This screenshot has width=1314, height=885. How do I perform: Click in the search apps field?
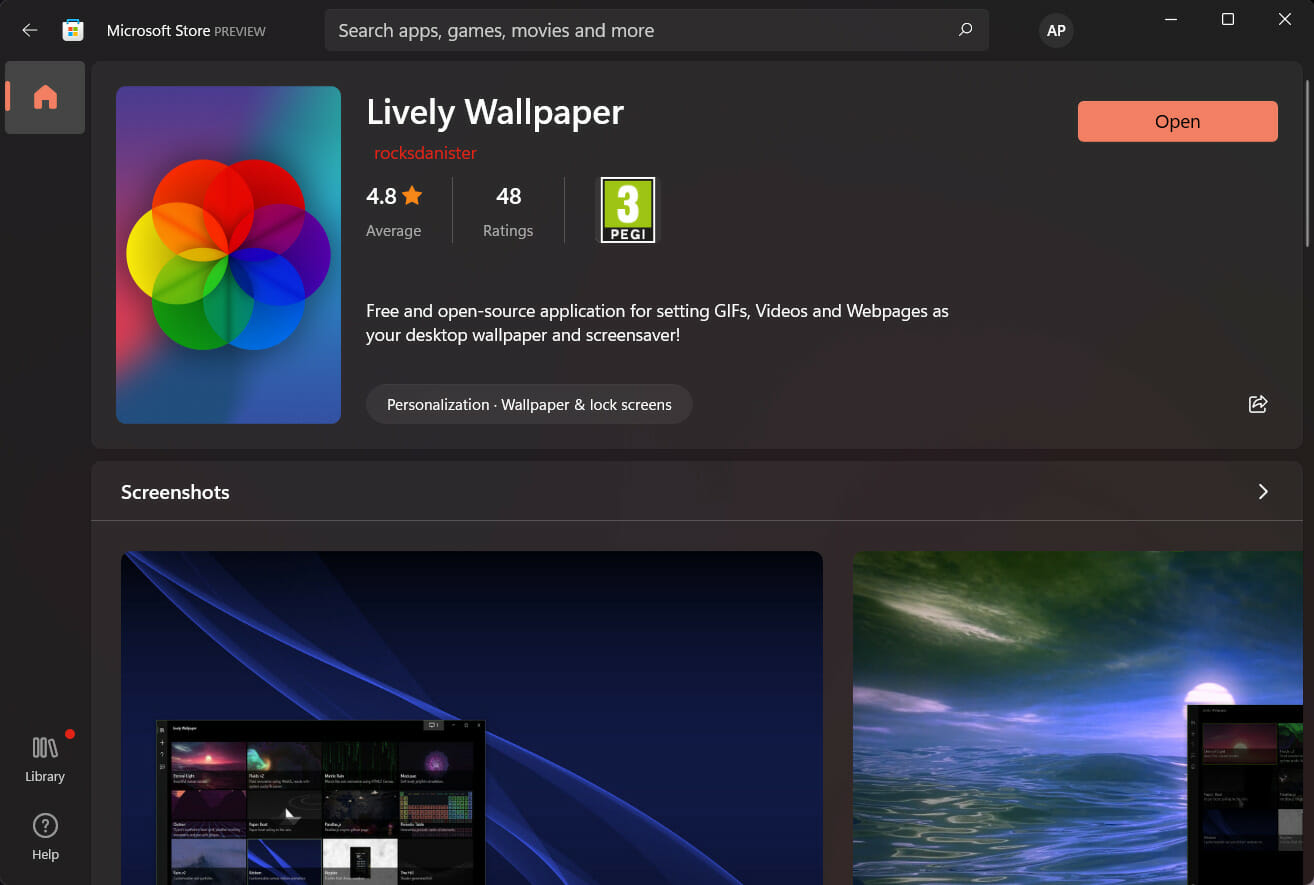coord(640,30)
